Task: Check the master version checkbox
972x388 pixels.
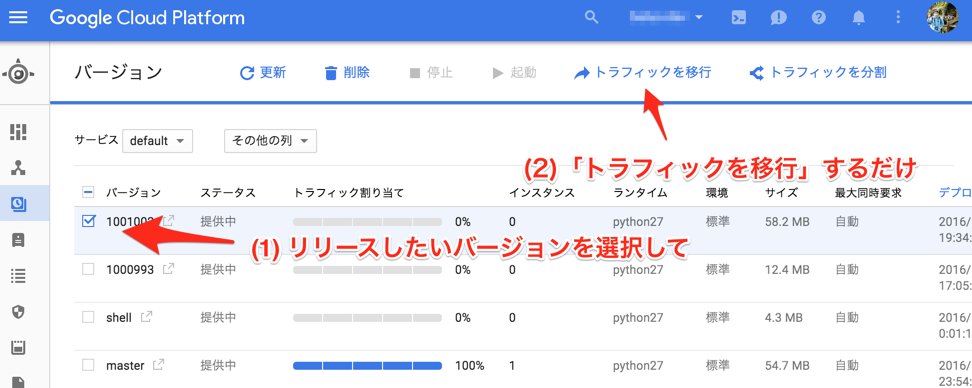Action: (x=88, y=366)
